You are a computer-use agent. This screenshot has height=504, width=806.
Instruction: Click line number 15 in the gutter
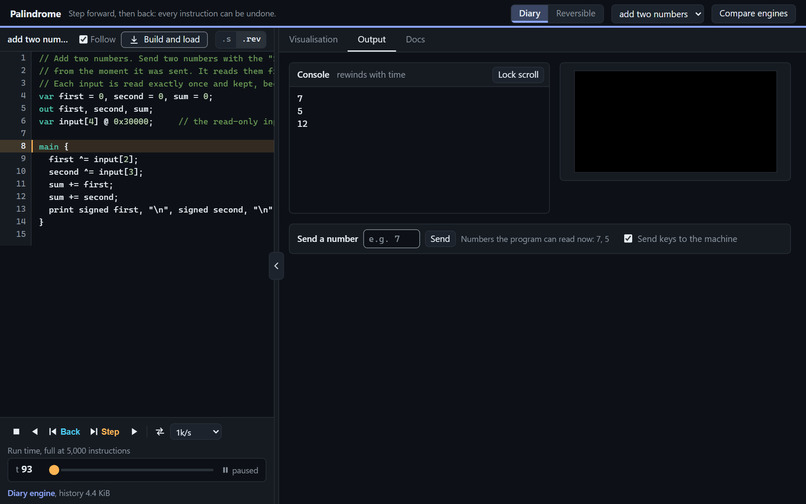pyautogui.click(x=21, y=234)
